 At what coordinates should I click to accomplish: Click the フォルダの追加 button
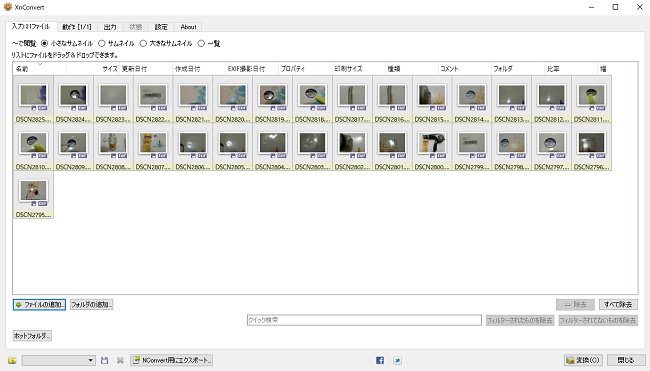tap(91, 305)
